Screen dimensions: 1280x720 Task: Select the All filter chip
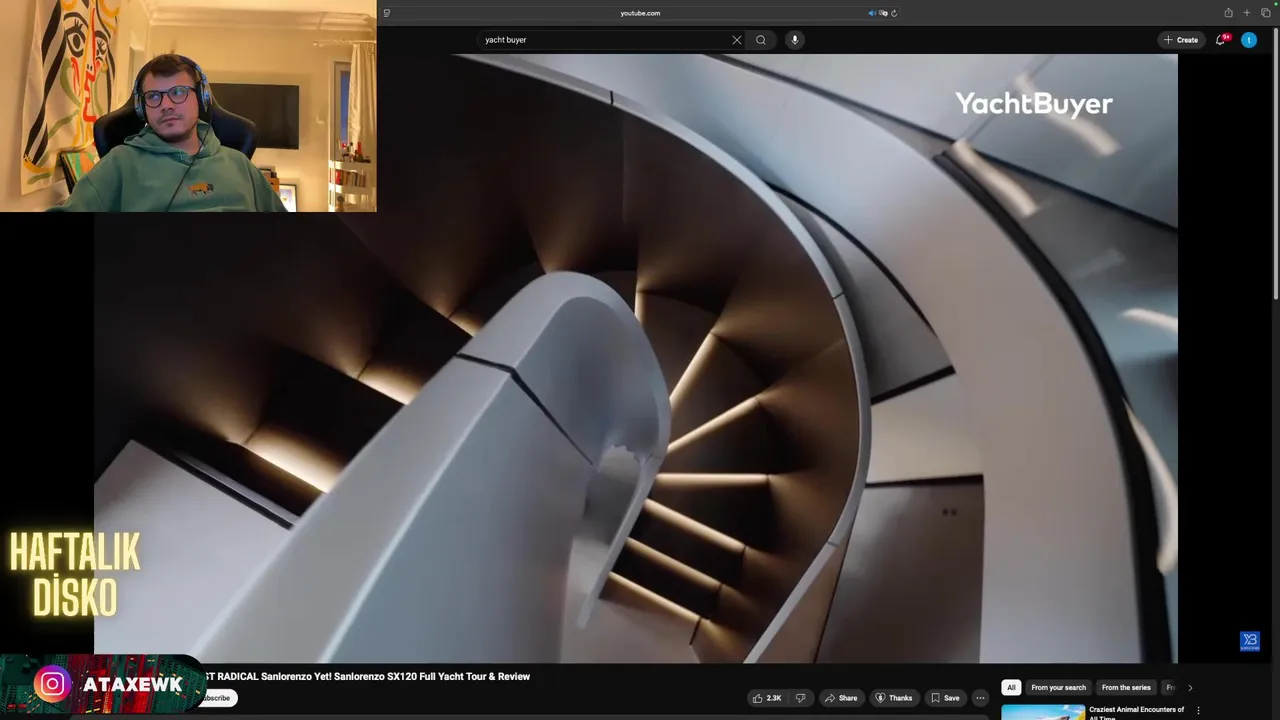tap(1011, 688)
